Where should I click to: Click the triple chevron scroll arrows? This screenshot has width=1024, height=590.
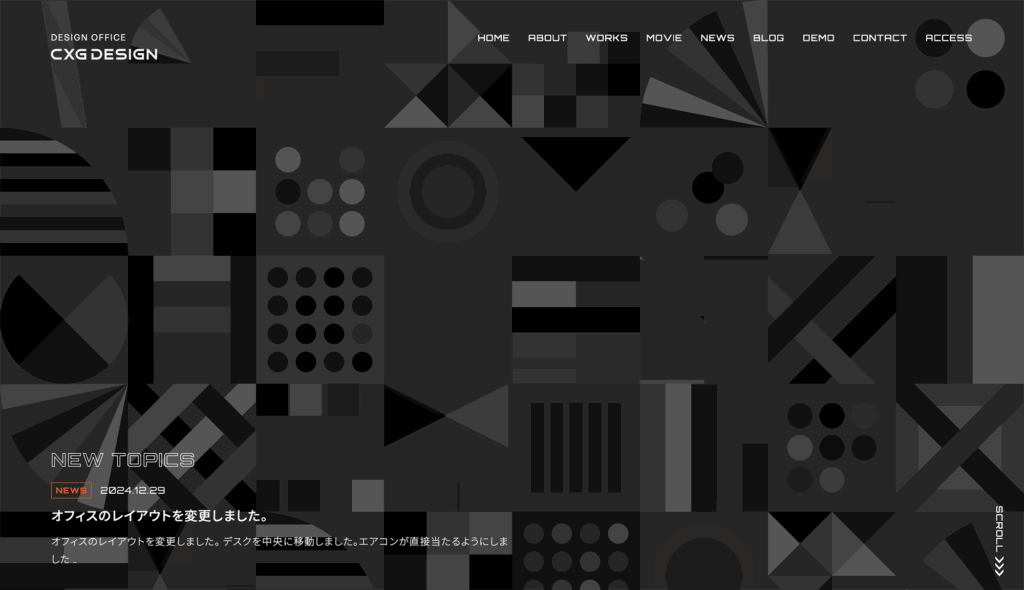point(998,567)
